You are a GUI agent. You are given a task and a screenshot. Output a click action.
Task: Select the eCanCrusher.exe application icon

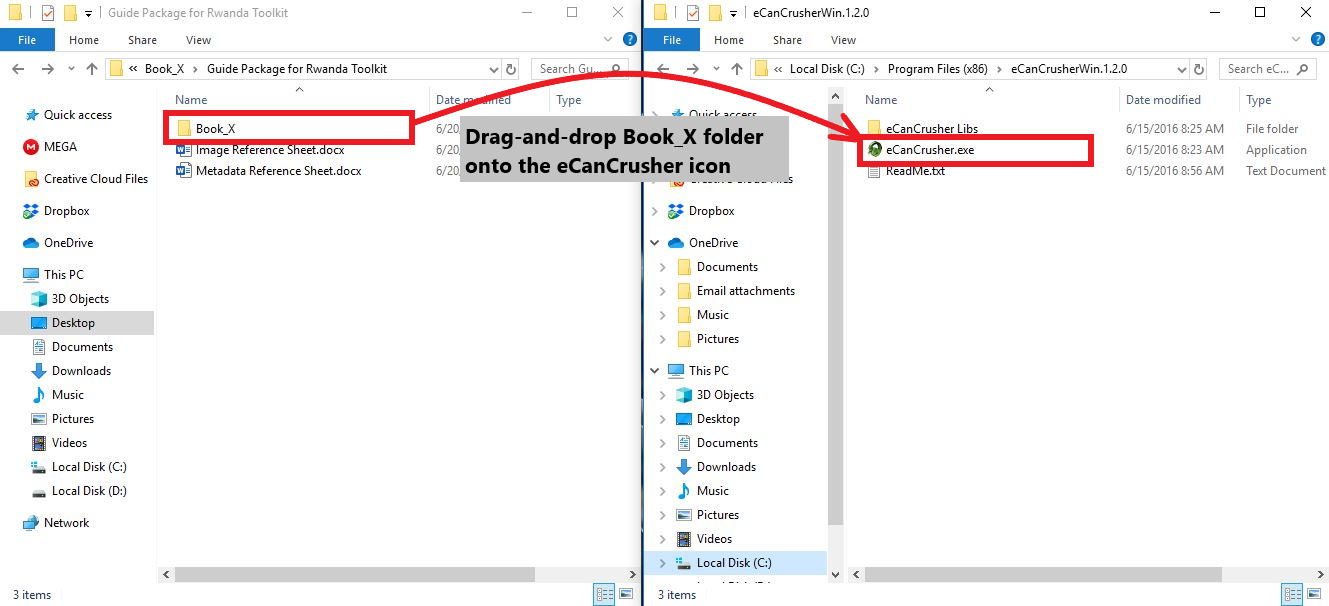[x=875, y=150]
